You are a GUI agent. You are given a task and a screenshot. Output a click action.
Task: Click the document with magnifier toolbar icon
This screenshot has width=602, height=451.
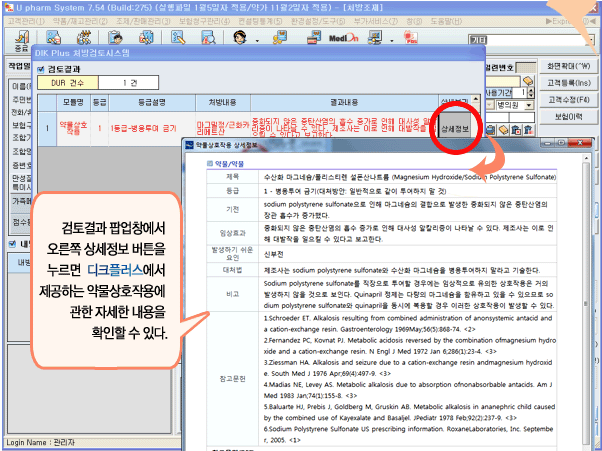208,38
